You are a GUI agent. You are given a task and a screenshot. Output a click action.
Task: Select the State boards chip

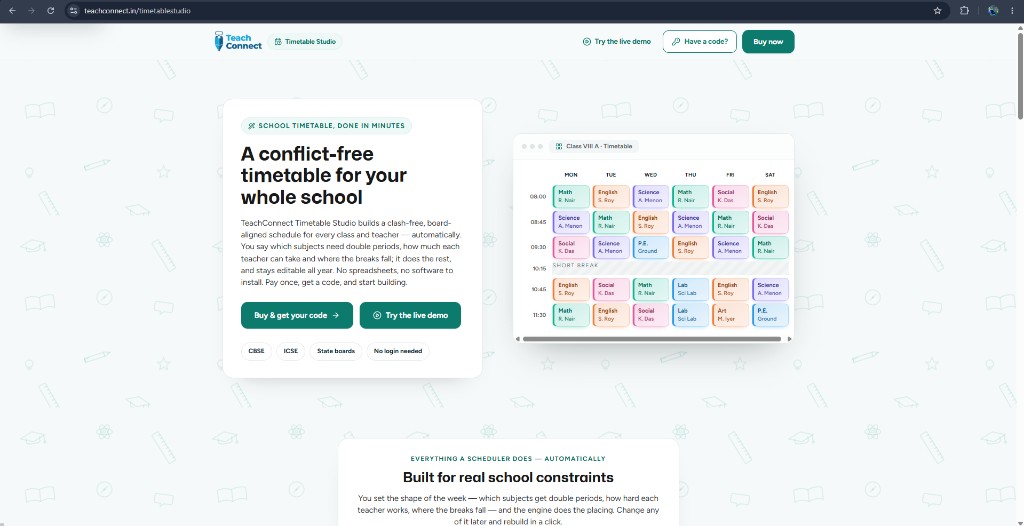coord(336,351)
